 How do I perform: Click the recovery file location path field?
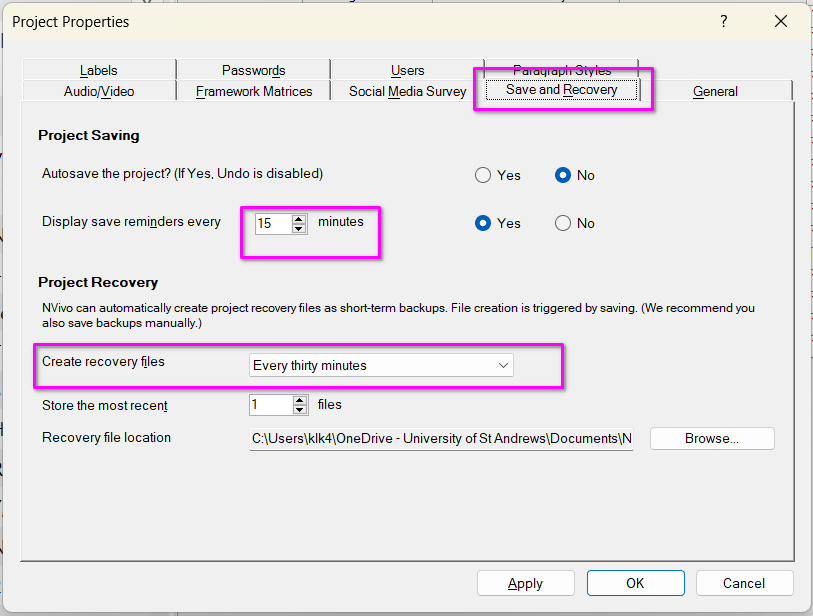tap(441, 438)
